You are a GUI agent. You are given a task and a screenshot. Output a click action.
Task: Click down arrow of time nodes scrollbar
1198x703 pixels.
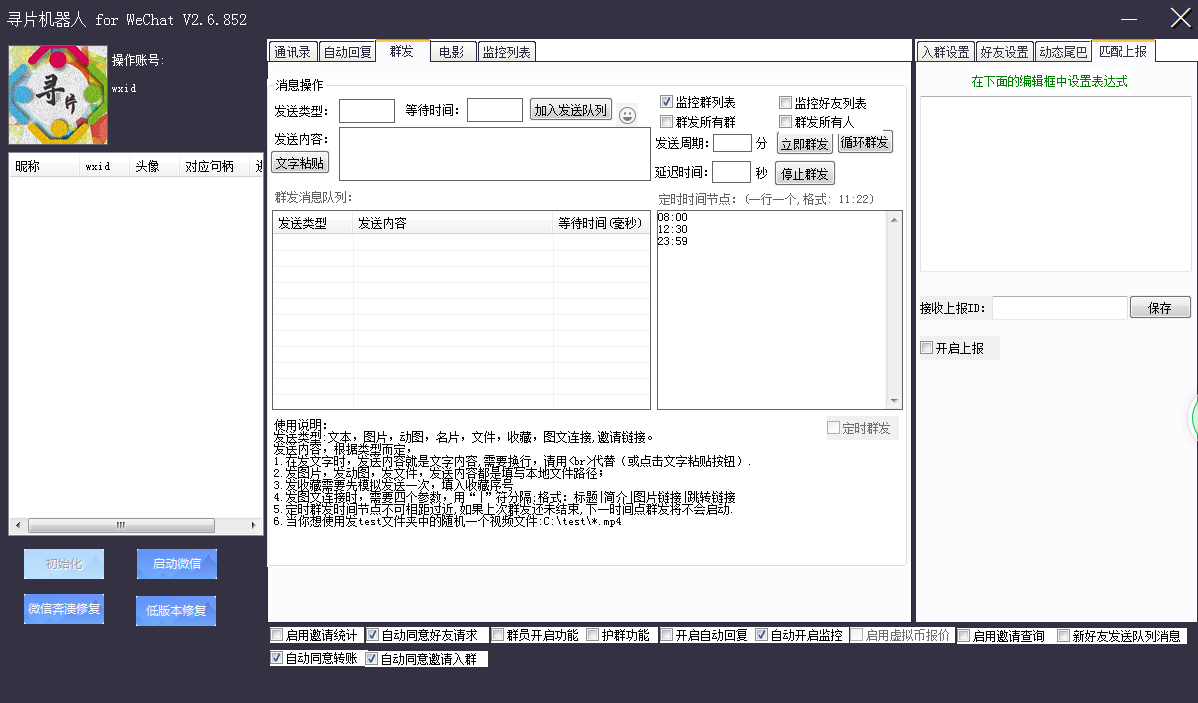click(x=894, y=400)
